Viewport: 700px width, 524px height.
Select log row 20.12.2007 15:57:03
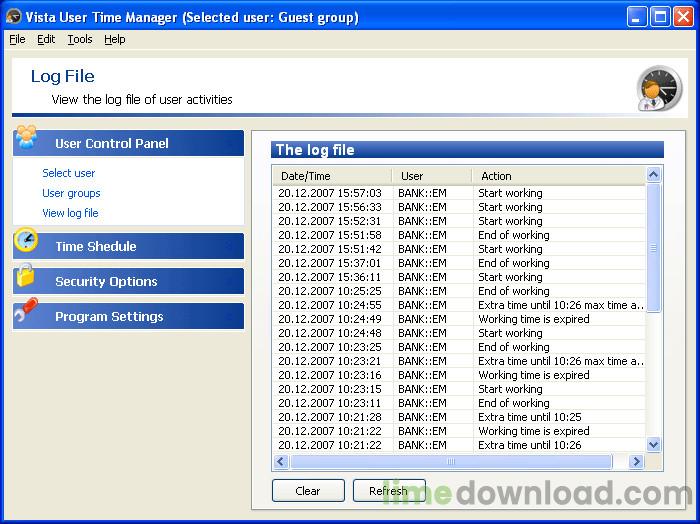[459, 193]
